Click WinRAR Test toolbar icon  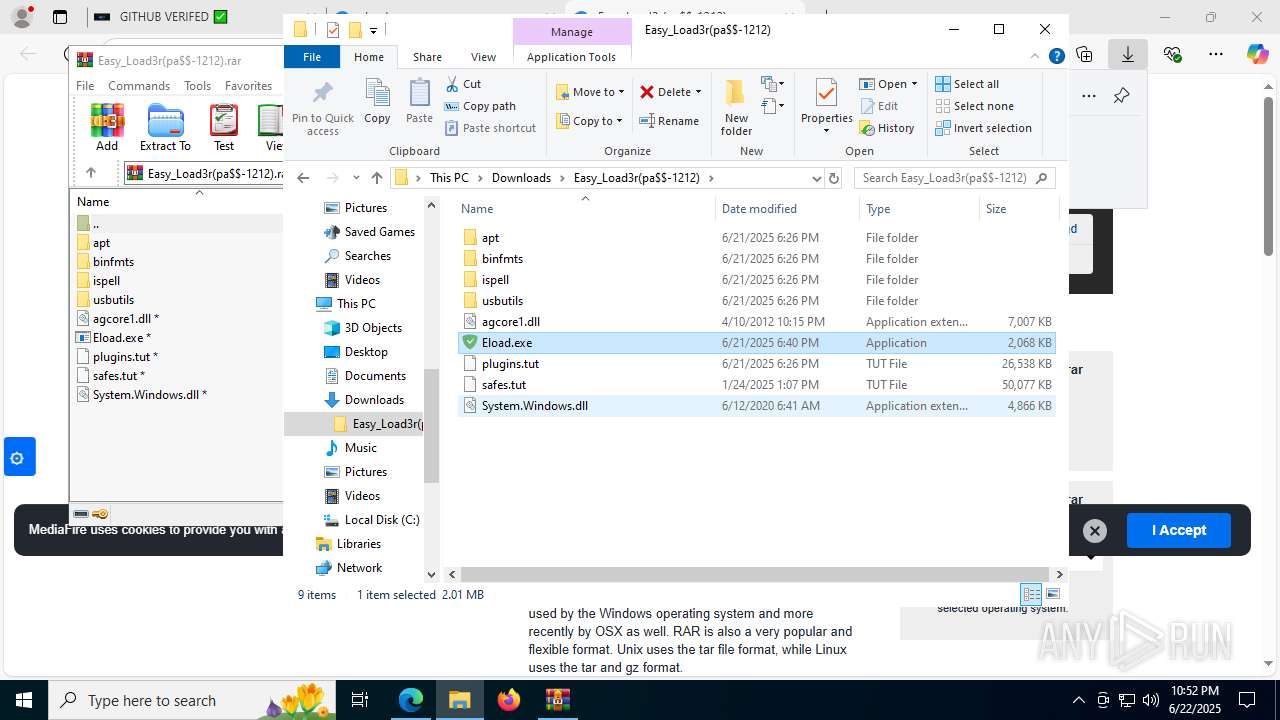[224, 127]
